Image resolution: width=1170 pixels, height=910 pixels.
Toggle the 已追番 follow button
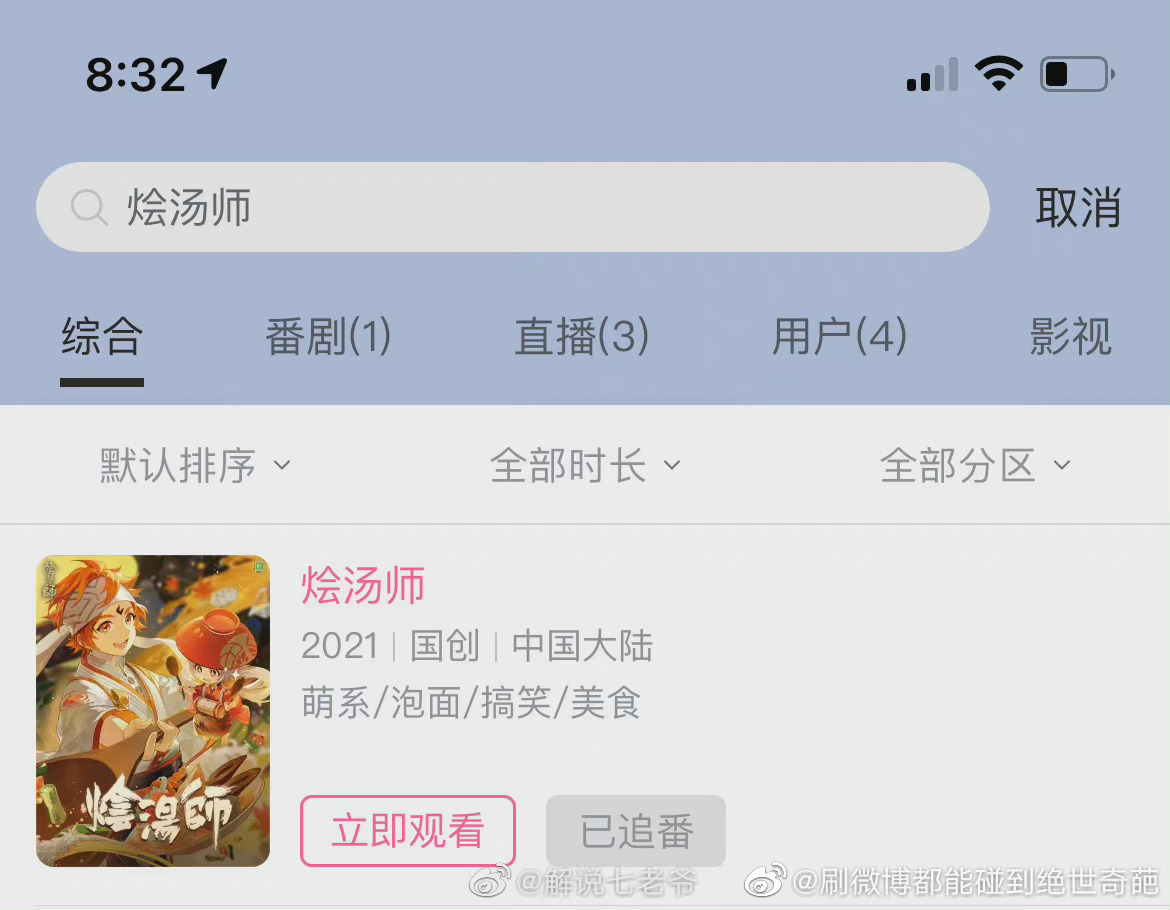[636, 831]
